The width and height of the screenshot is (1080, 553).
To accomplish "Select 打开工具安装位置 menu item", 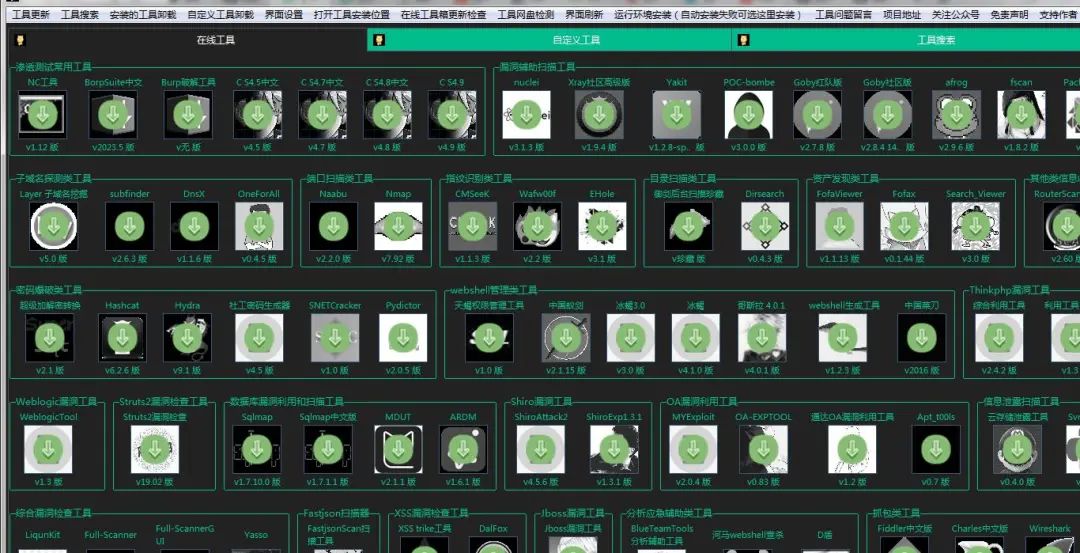I will (351, 14).
